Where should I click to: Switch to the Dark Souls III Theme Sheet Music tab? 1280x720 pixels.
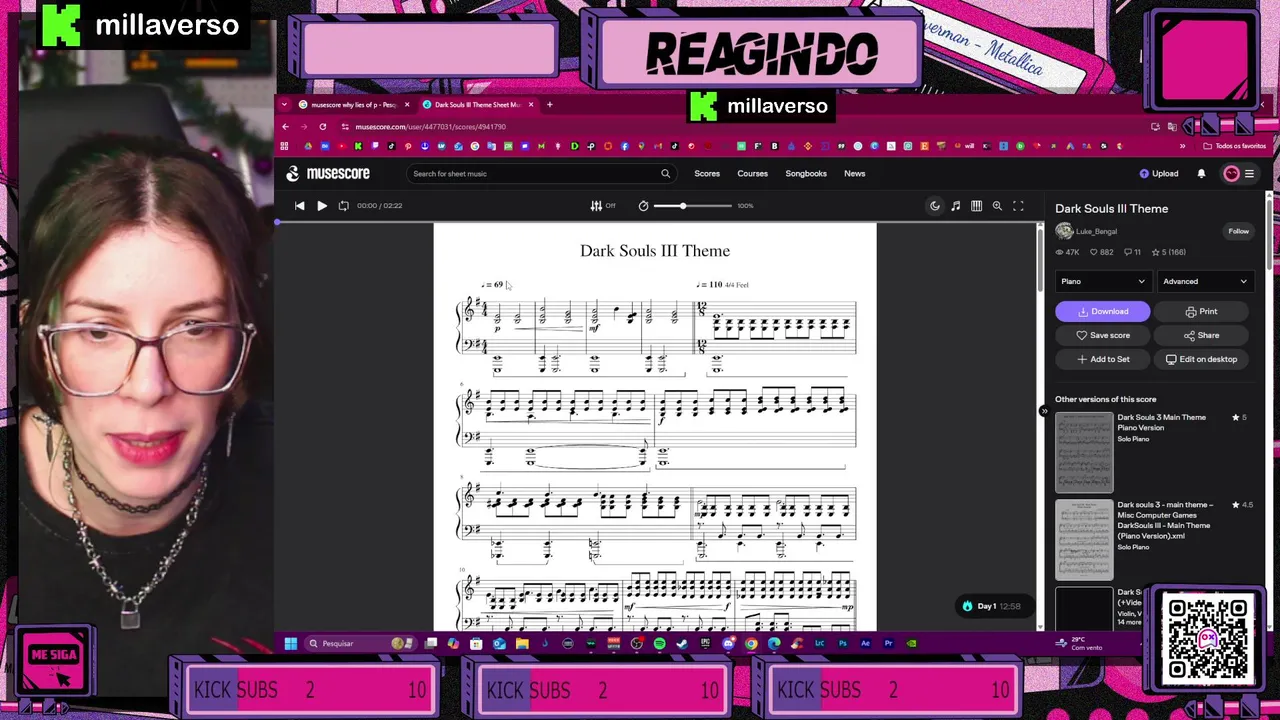(x=478, y=104)
